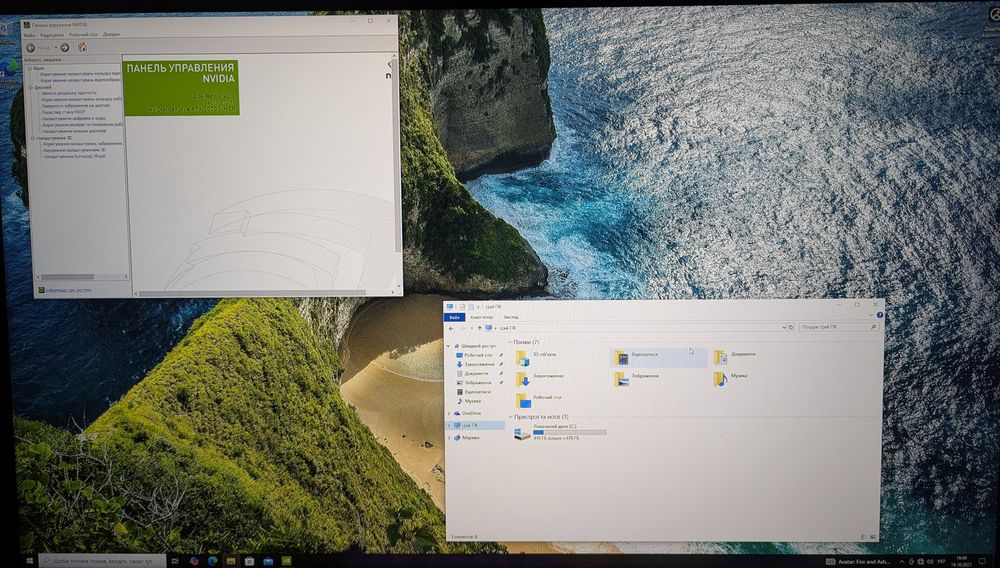Image resolution: width=1000 pixels, height=568 pixels.
Task: Select Документи in quick access sidebar
Action: click(473, 374)
